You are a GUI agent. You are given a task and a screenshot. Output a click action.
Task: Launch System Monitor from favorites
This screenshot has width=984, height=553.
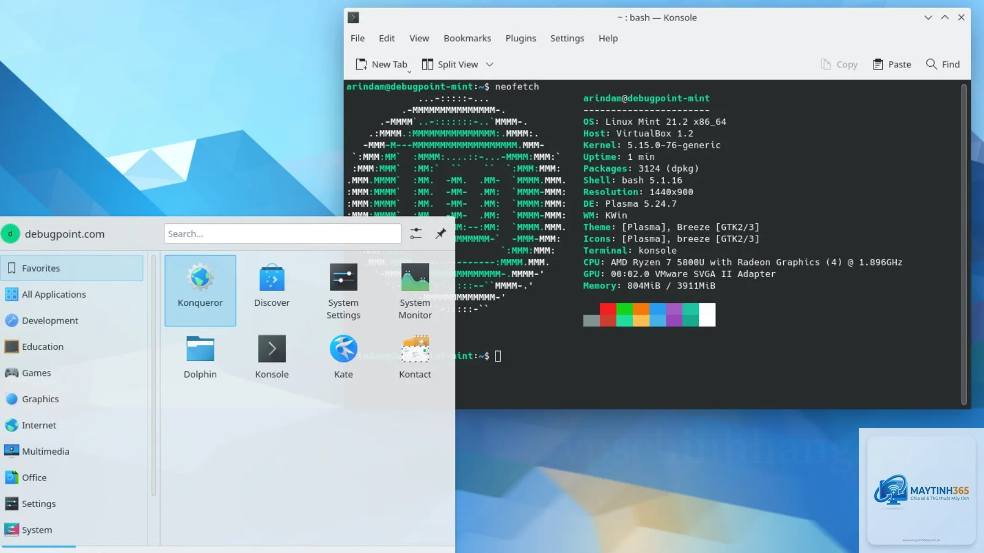click(415, 277)
